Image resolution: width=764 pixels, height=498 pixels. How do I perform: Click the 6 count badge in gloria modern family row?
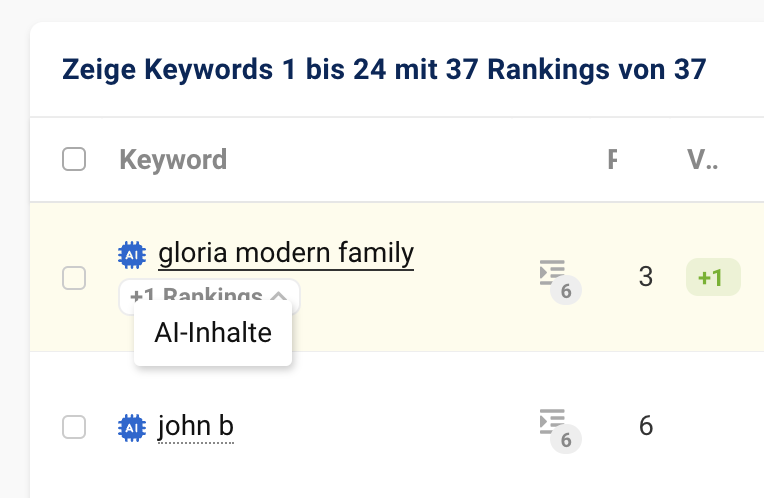pyautogui.click(x=566, y=291)
